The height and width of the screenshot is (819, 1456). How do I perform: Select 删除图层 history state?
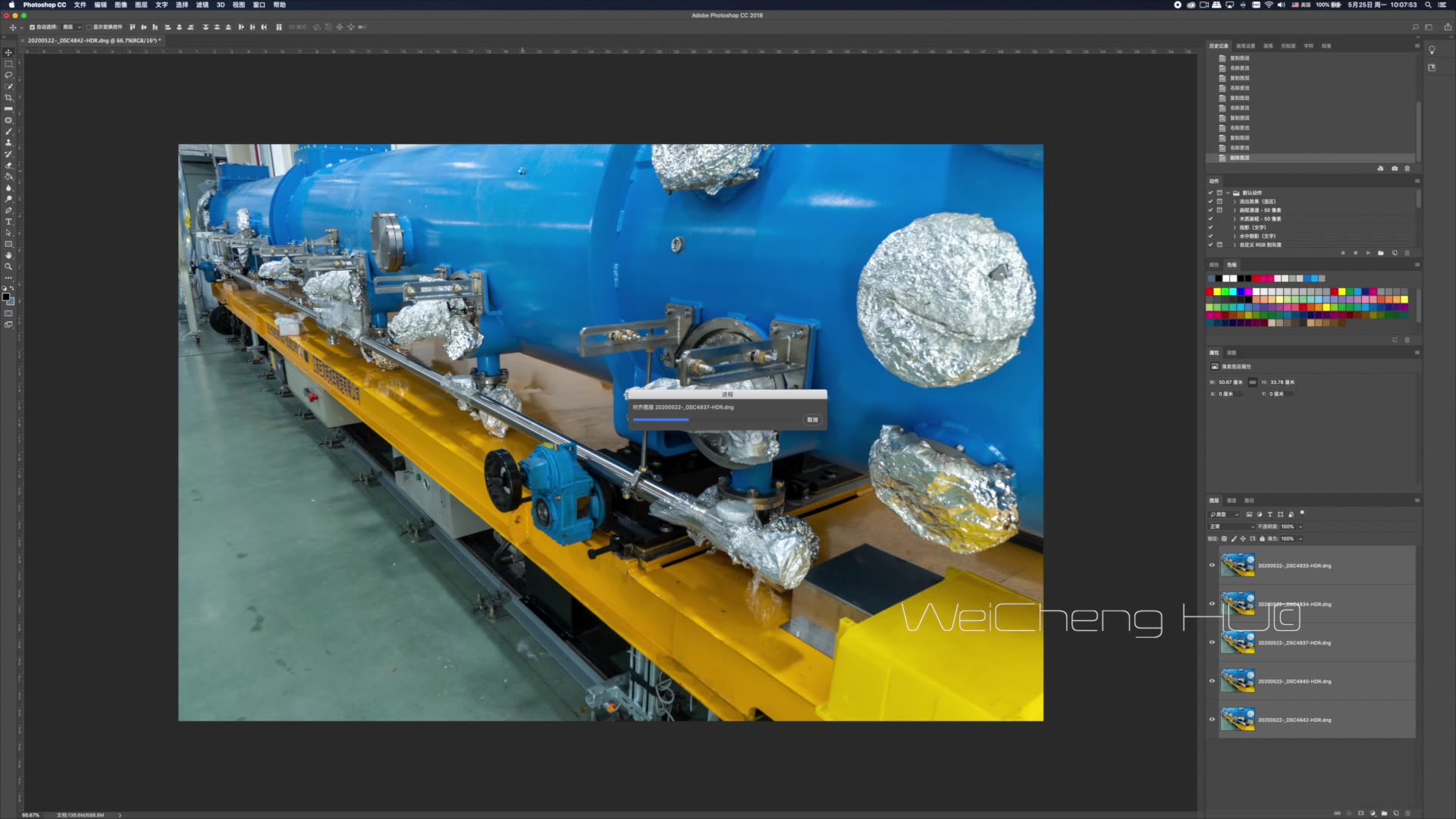[1310, 158]
